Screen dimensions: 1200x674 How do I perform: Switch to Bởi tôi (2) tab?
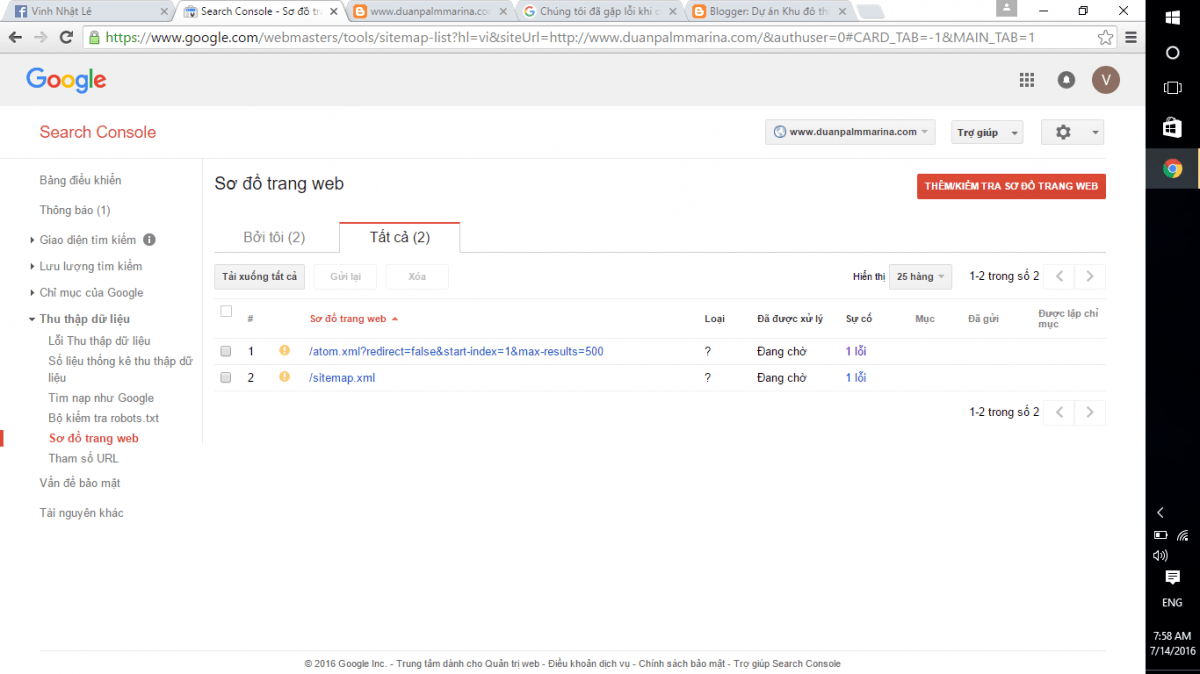coord(274,237)
